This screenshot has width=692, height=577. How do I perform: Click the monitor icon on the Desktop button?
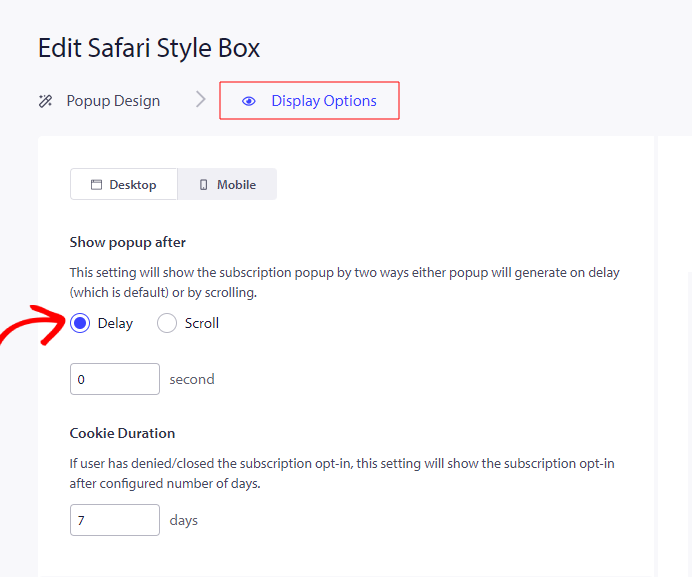[97, 185]
